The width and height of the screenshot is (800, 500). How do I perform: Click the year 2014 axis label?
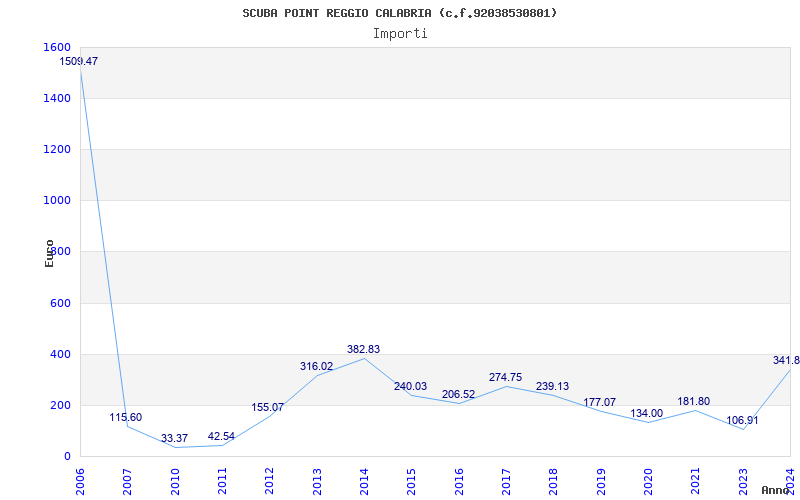point(364,482)
